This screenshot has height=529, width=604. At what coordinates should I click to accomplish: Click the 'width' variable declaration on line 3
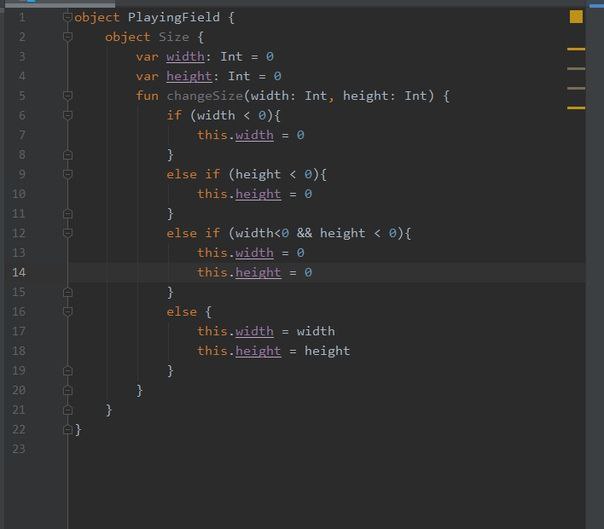point(185,57)
